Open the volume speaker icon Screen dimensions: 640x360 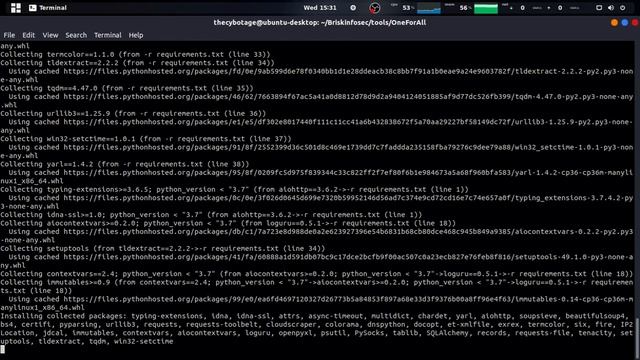point(611,8)
